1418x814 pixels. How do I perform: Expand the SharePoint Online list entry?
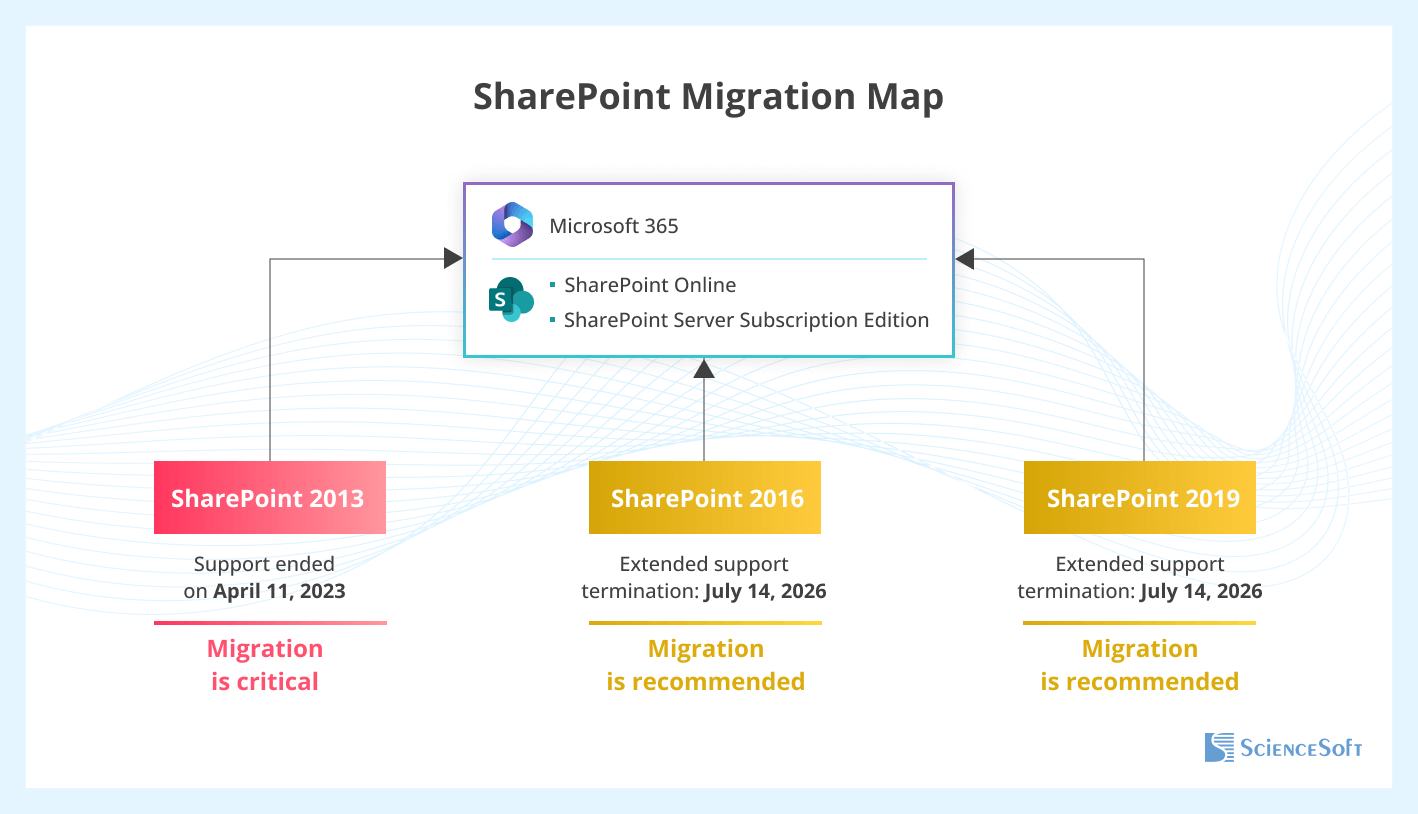point(650,285)
